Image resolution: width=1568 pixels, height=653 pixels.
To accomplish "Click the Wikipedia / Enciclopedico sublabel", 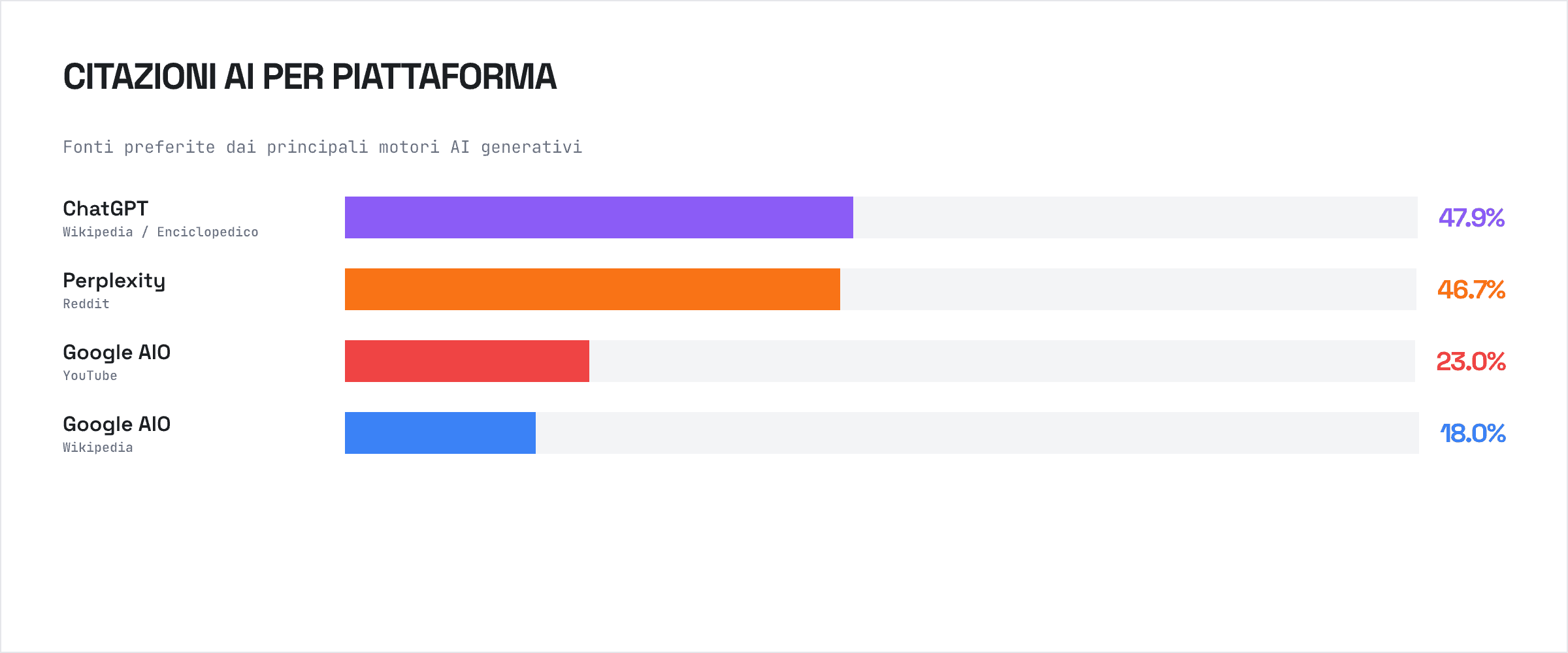I will (x=161, y=232).
